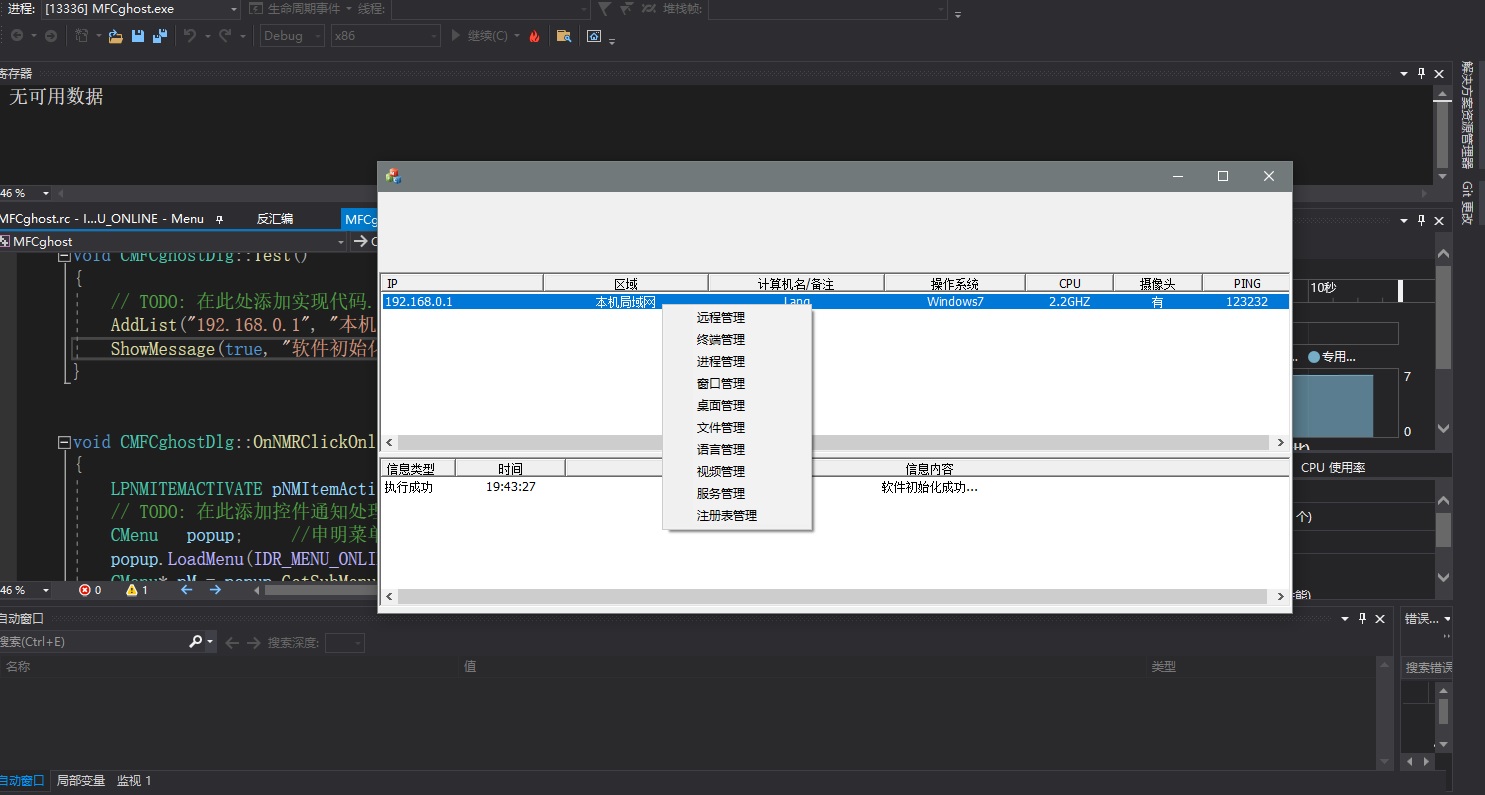Click the error count indicator icon
The width and height of the screenshot is (1485, 795).
click(85, 590)
